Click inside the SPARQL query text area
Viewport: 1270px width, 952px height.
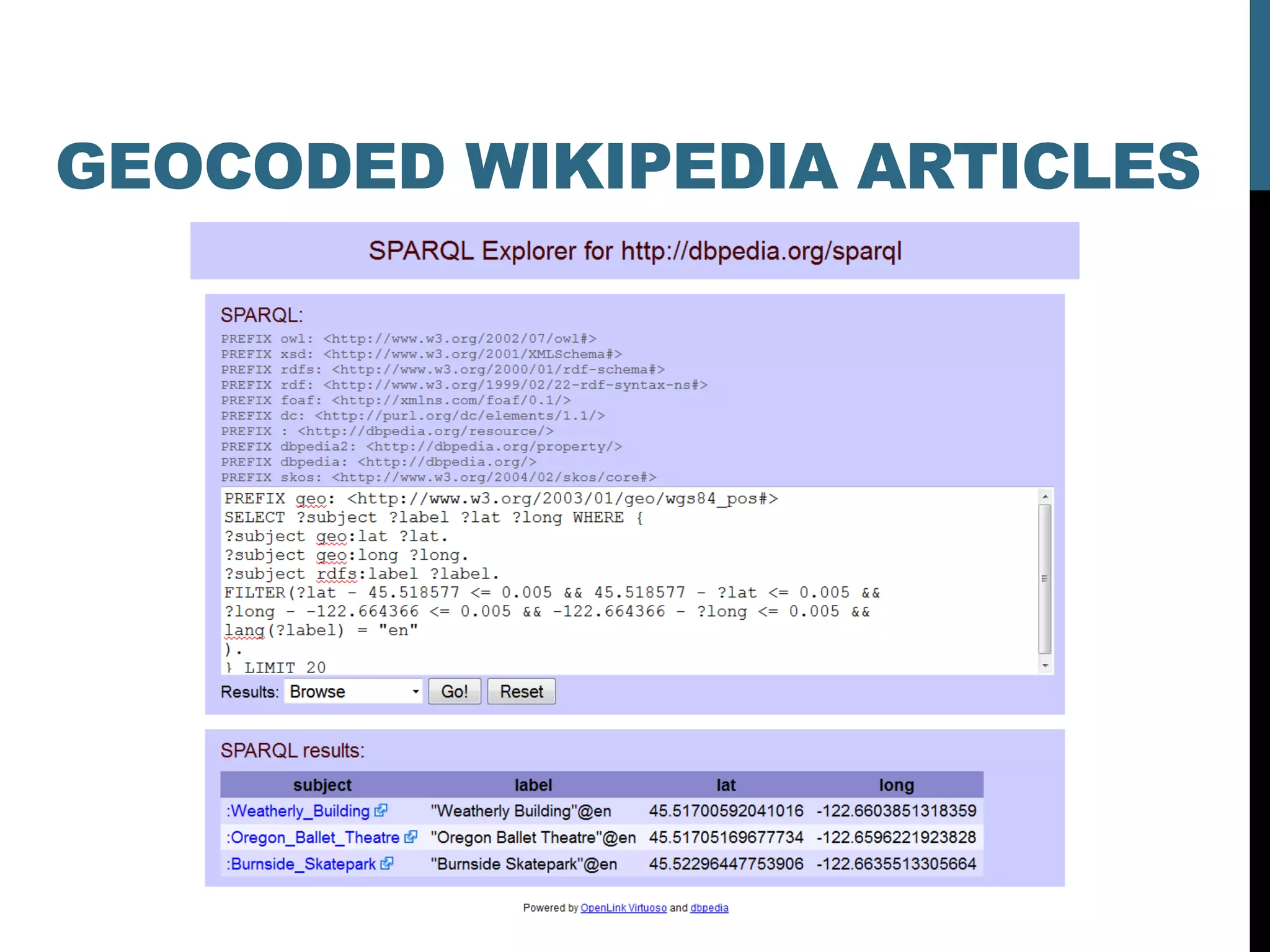click(629, 581)
